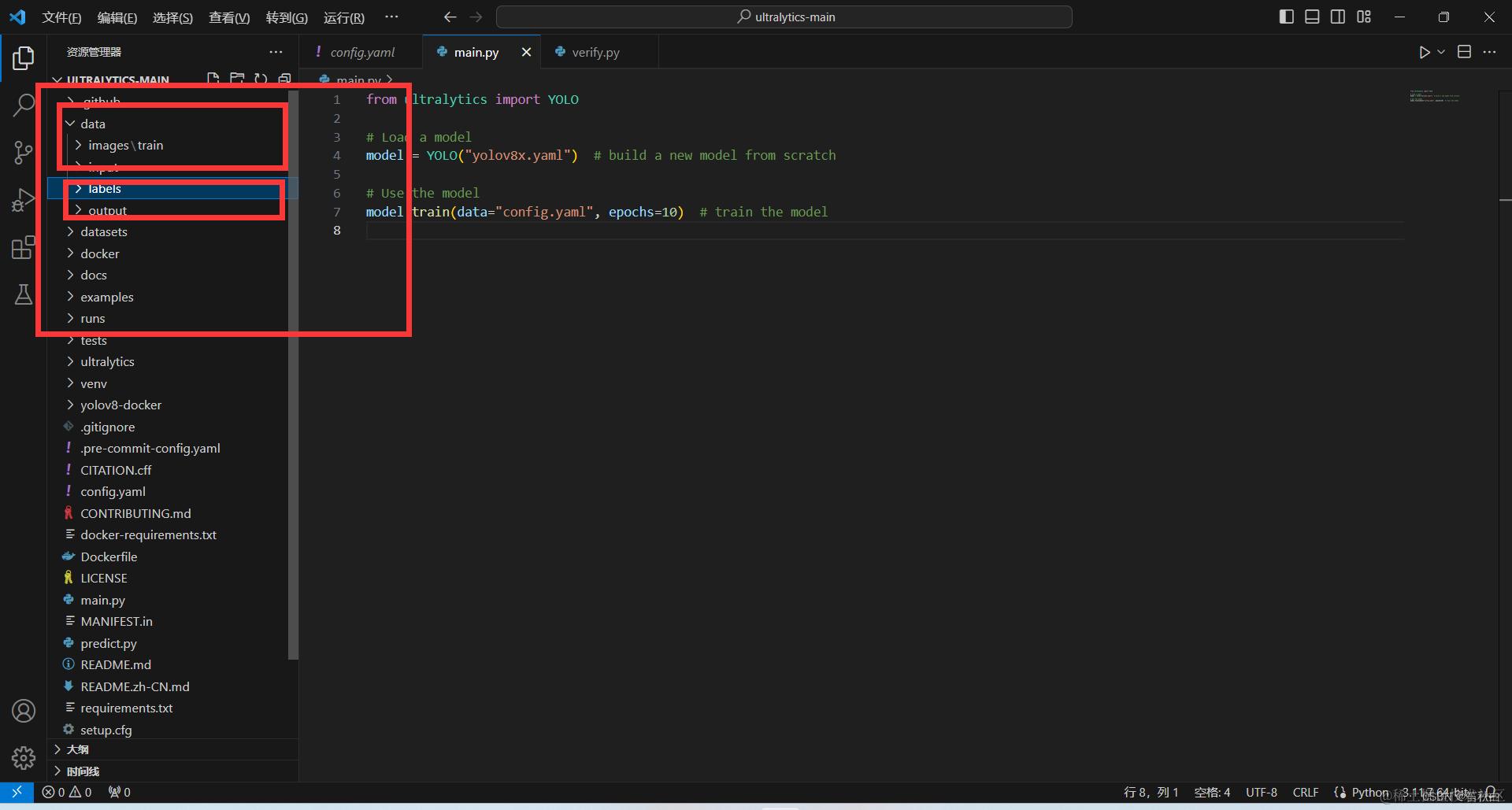Open the Run and Debug view
1512x810 pixels.
point(24,201)
